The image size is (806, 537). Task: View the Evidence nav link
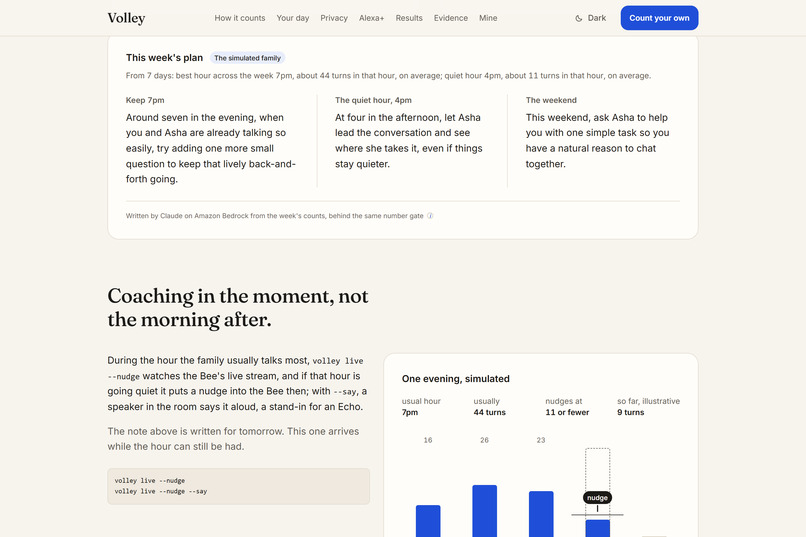(x=451, y=18)
